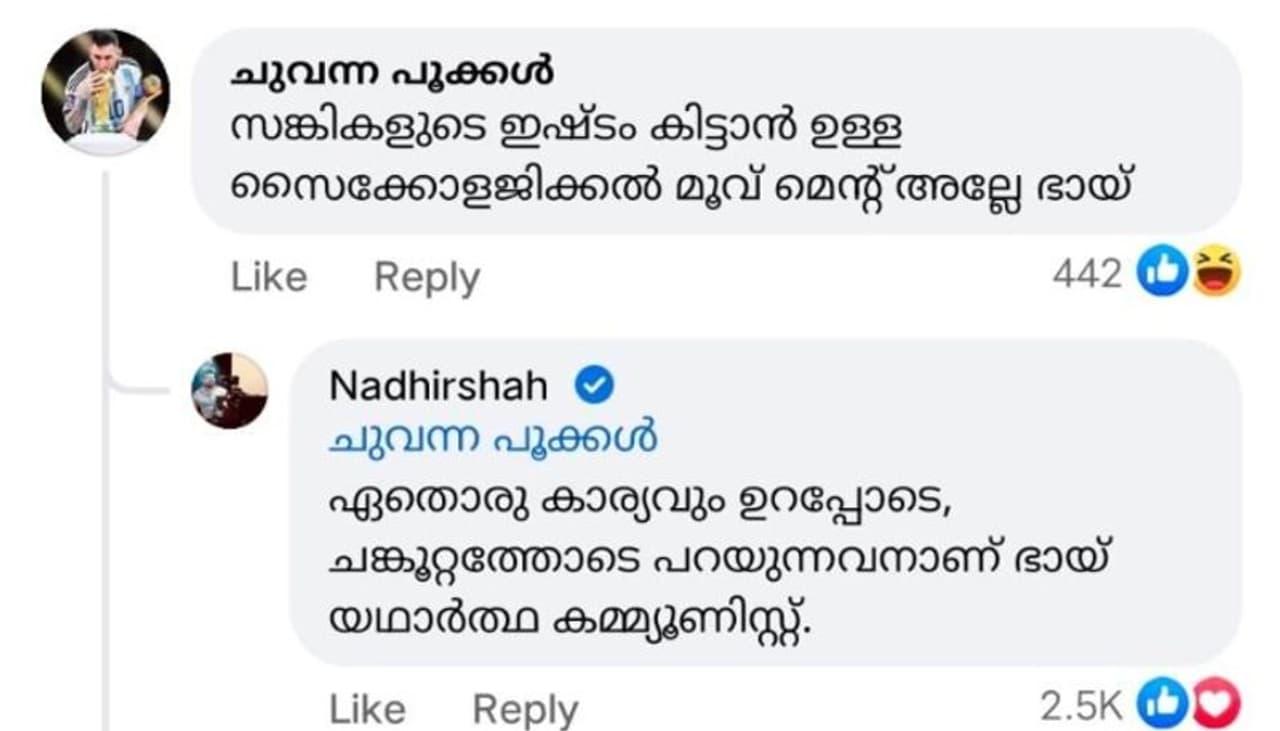Click the blue ചുവന്ന പൂക്കൾ mention in Nadhirshah's reply
This screenshot has height=731, width=1280.
coord(493,438)
